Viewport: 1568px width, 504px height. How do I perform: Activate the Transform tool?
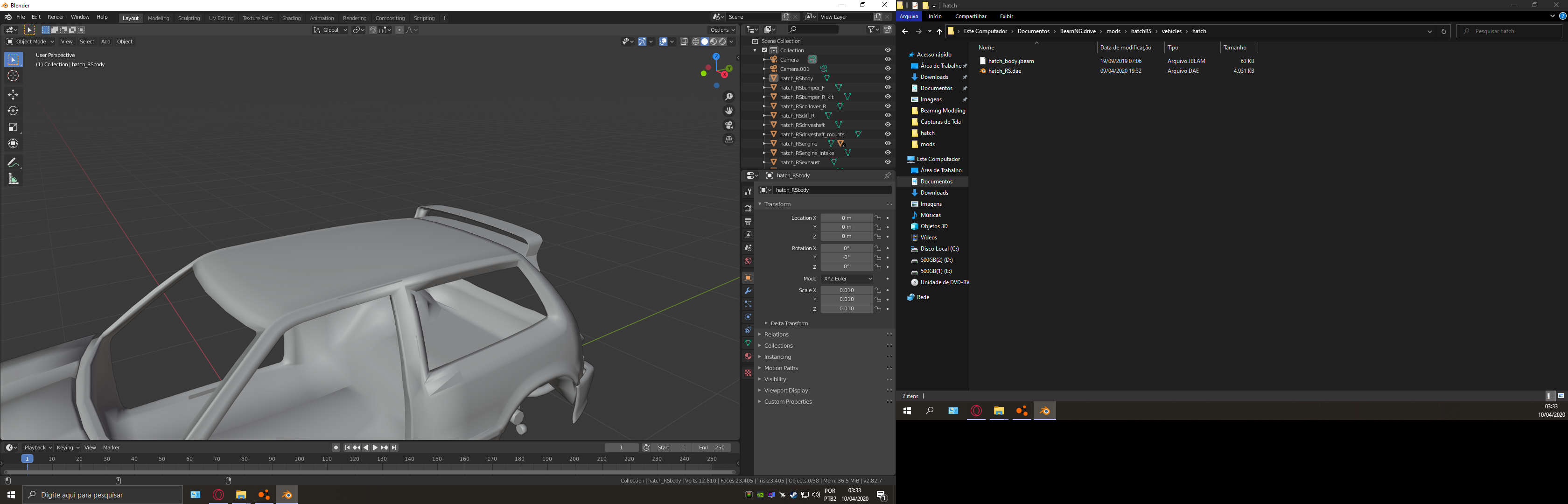(x=13, y=144)
